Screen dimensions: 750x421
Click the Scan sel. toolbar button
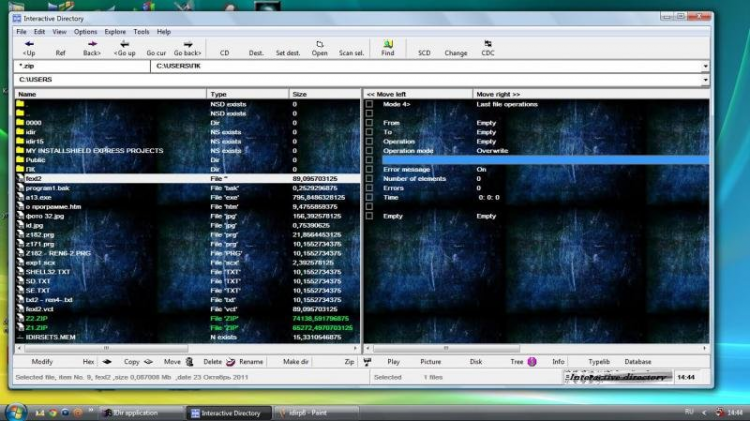(352, 53)
